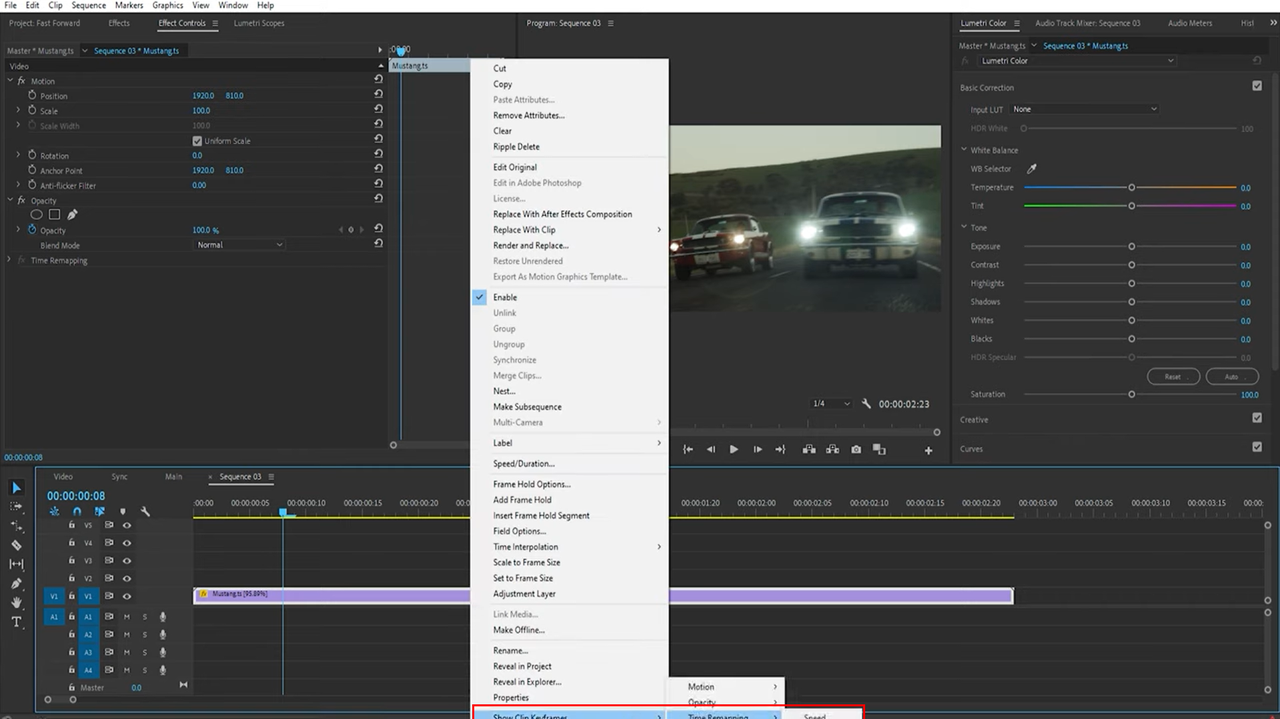Add a marker in timeline header
This screenshot has height=719, width=1280.
[x=123, y=511]
